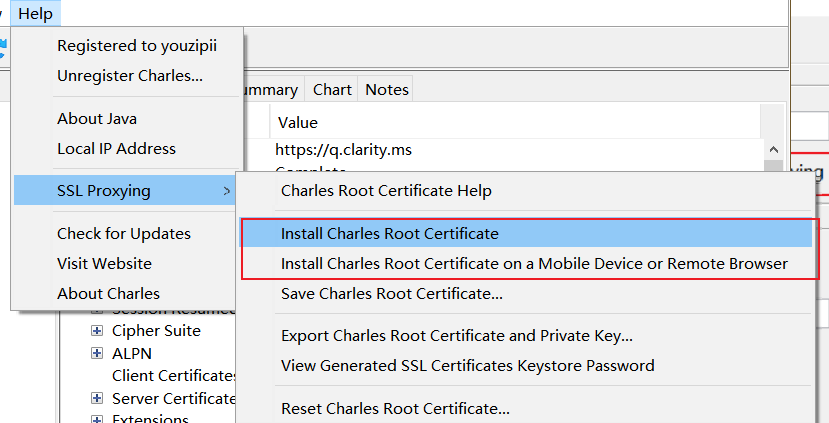Open the SSL Proxying submenu
The image size is (829, 423).
(x=125, y=190)
